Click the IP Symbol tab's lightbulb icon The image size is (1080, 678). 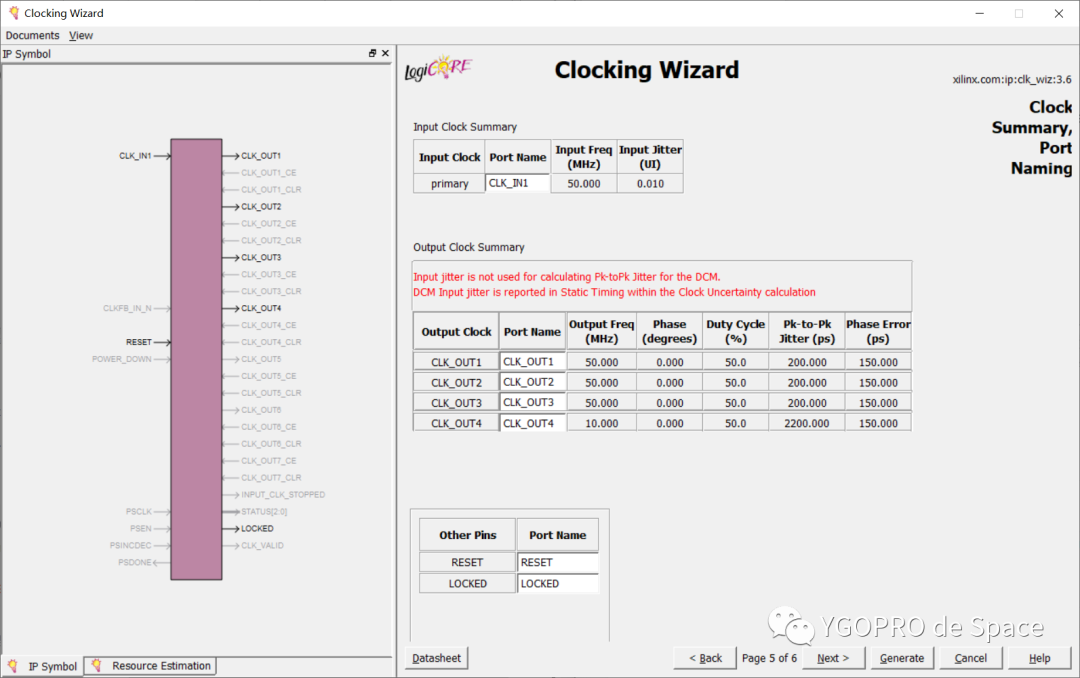[x=13, y=666]
